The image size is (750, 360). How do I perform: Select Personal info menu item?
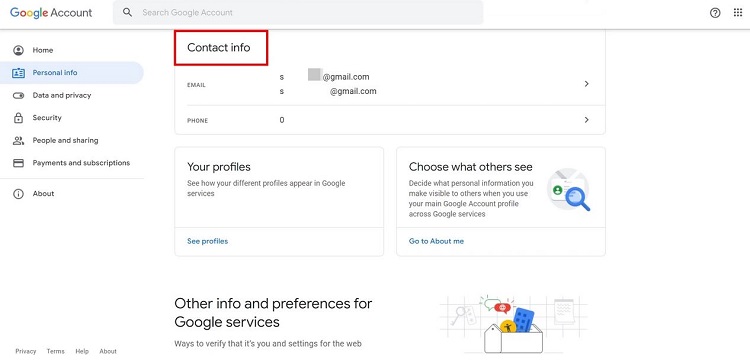[55, 73]
